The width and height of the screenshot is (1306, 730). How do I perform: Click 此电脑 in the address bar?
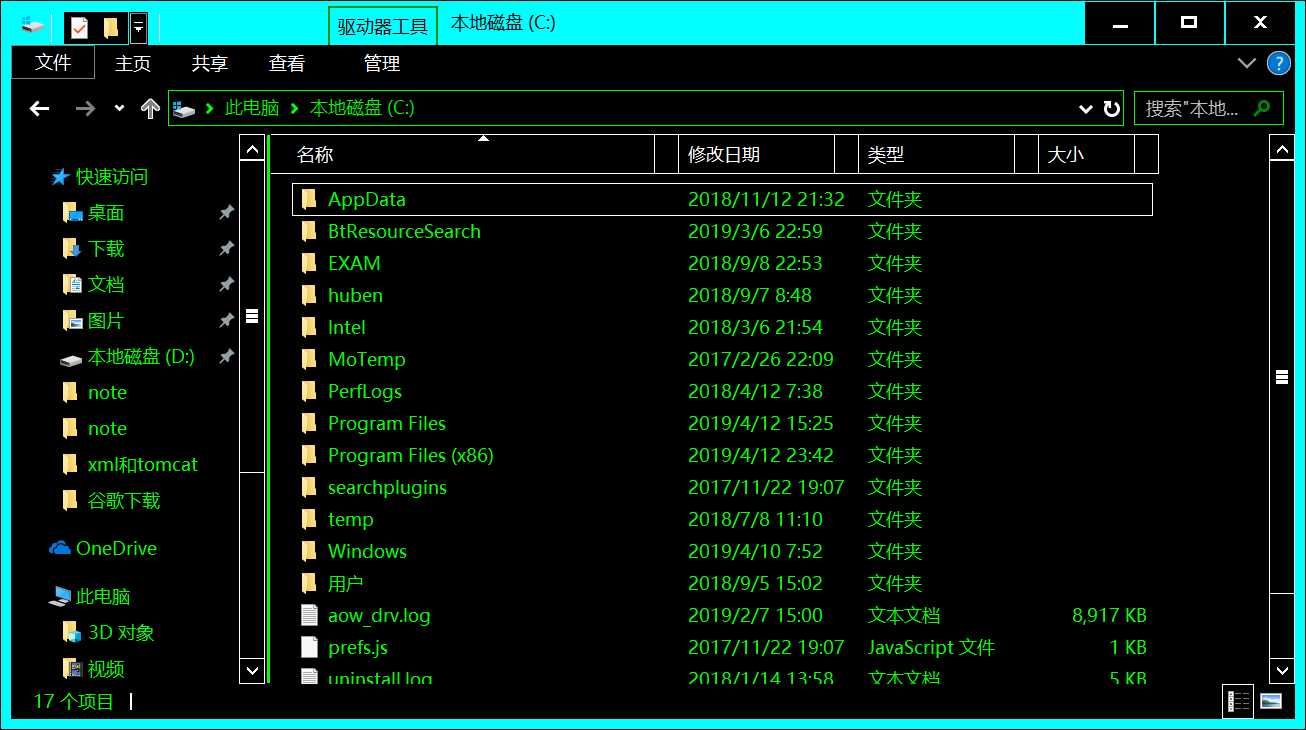252,108
